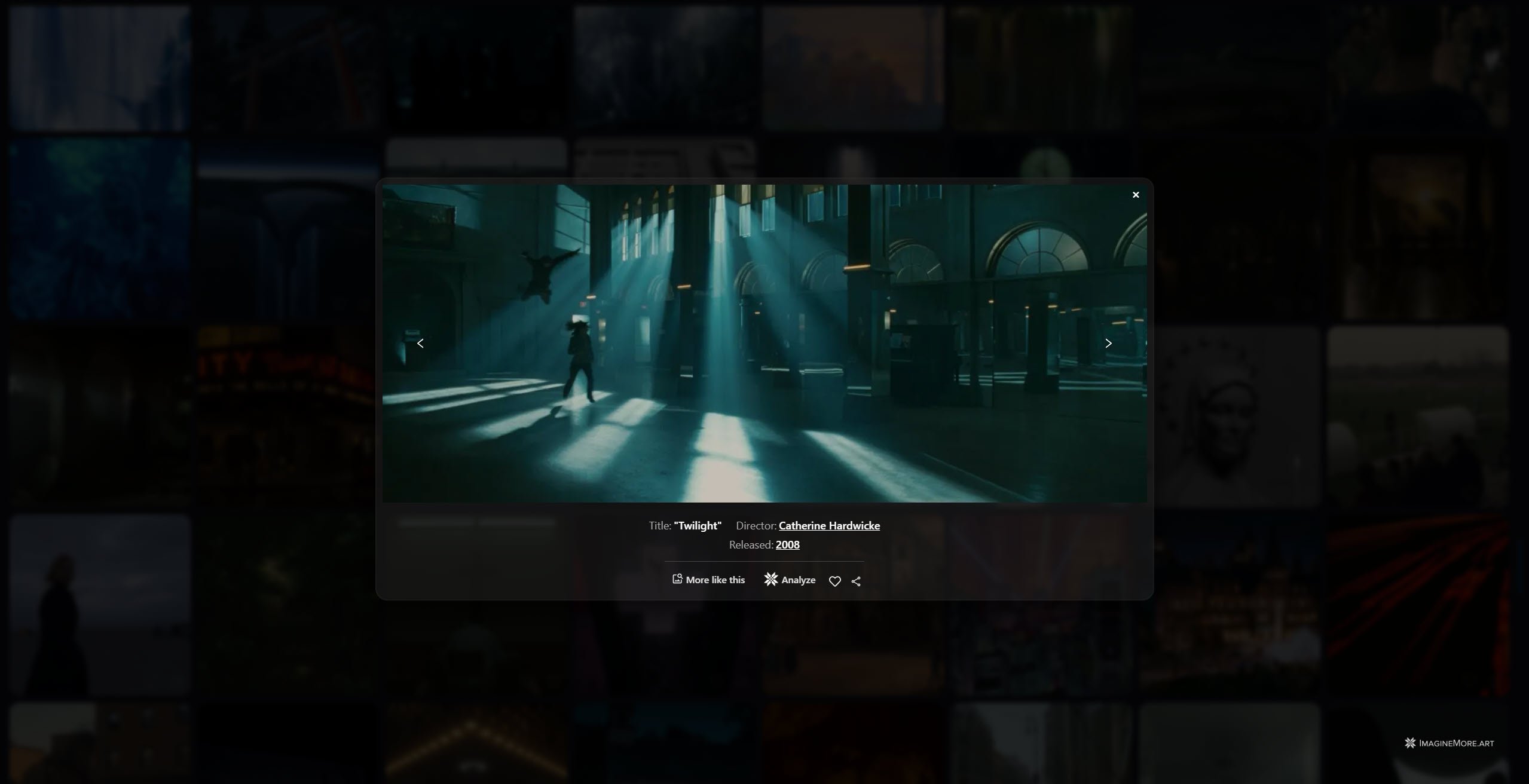This screenshot has height=784, width=1529.
Task: Click the "Twilight" title text
Action: coord(698,526)
